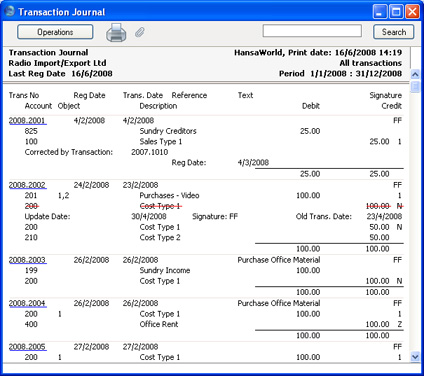Click the 'Old Trans. Date:' label
Screen dimensions: 424x376
[324, 217]
